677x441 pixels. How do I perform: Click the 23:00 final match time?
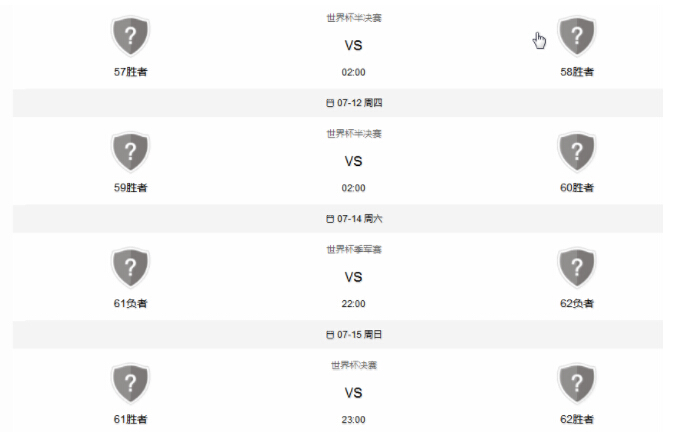[x=353, y=419]
